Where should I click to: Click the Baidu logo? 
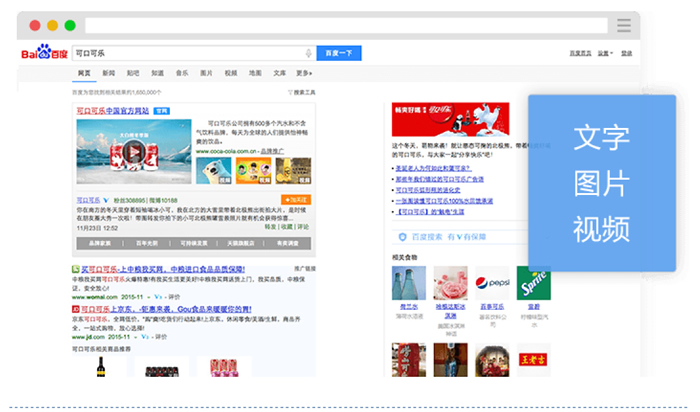click(x=44, y=52)
